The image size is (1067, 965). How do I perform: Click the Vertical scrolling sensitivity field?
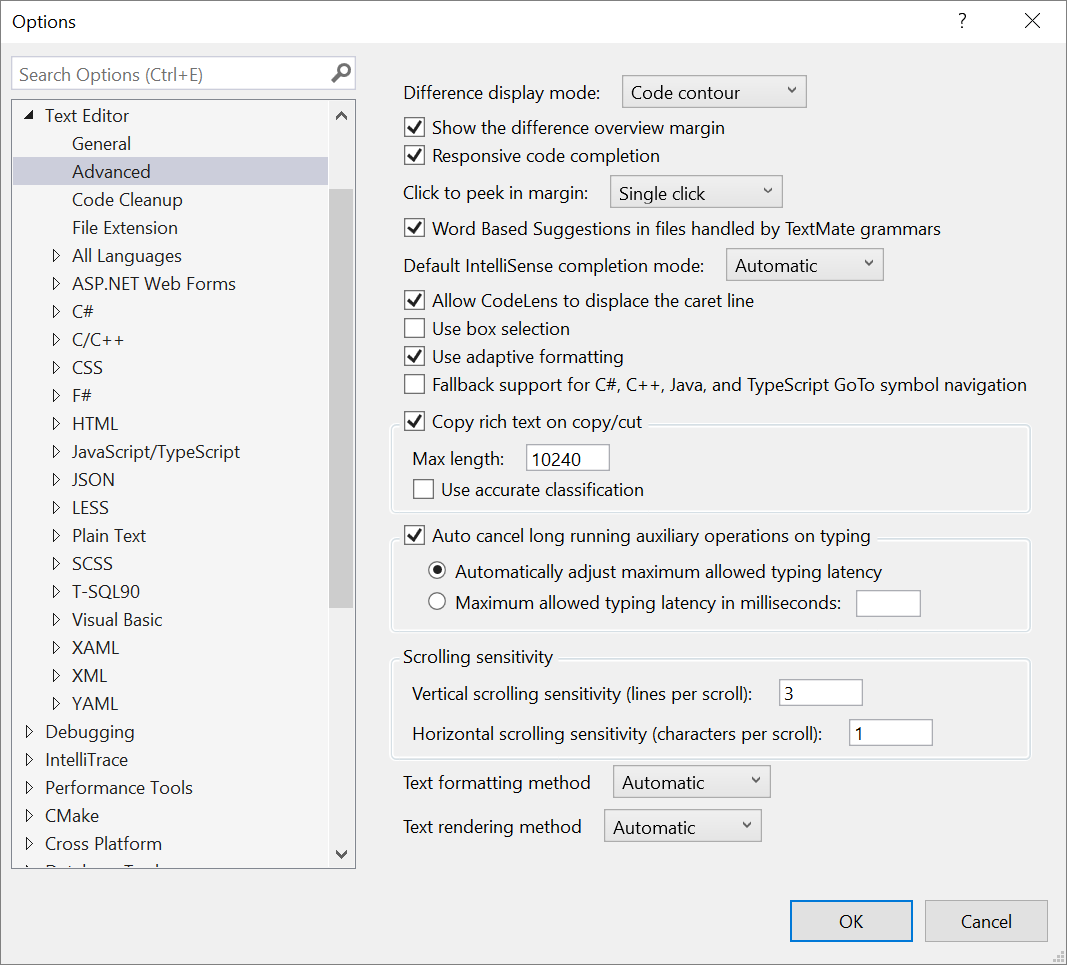point(821,692)
